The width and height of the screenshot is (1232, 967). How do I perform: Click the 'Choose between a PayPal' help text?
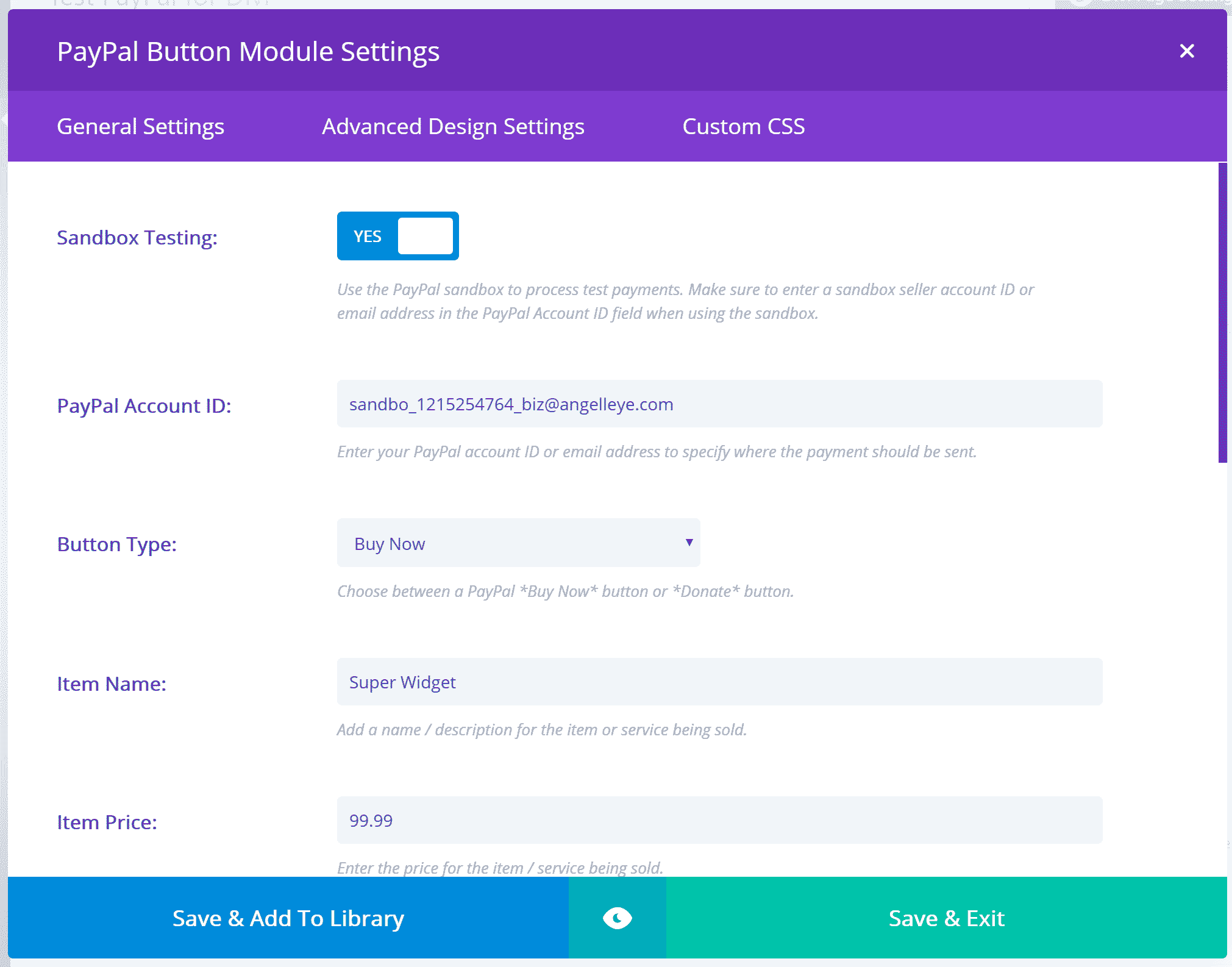click(565, 591)
